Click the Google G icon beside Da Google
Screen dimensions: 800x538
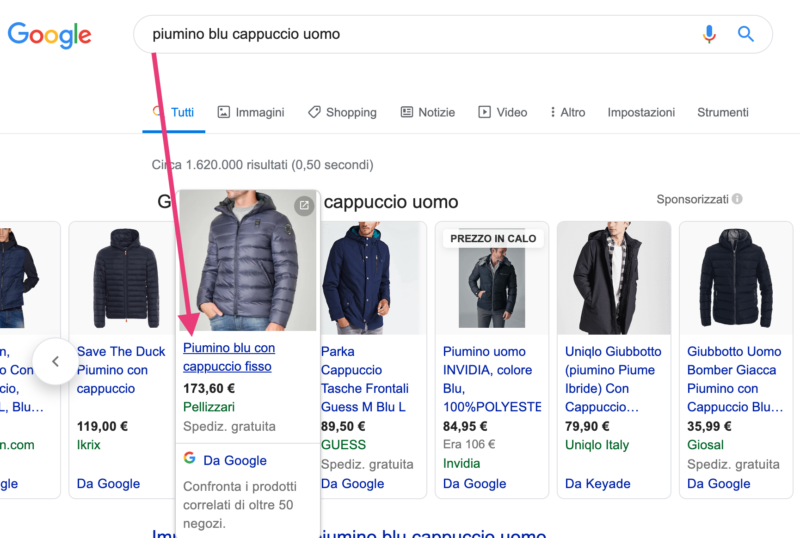point(189,460)
